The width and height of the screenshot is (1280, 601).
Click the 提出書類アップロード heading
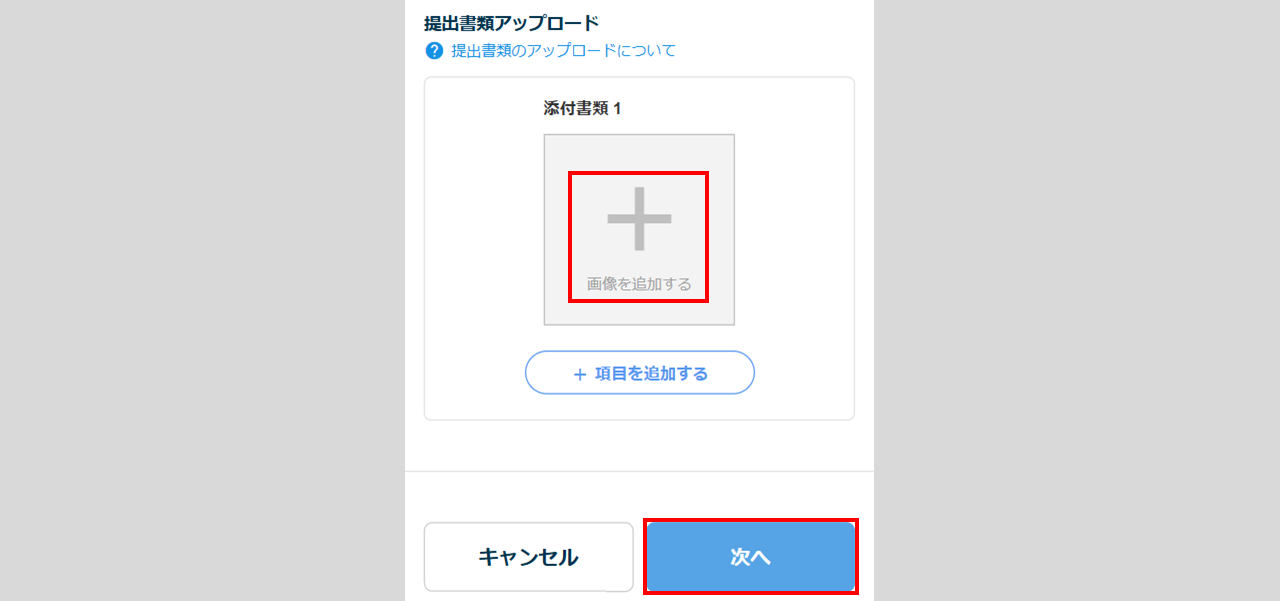click(x=511, y=22)
